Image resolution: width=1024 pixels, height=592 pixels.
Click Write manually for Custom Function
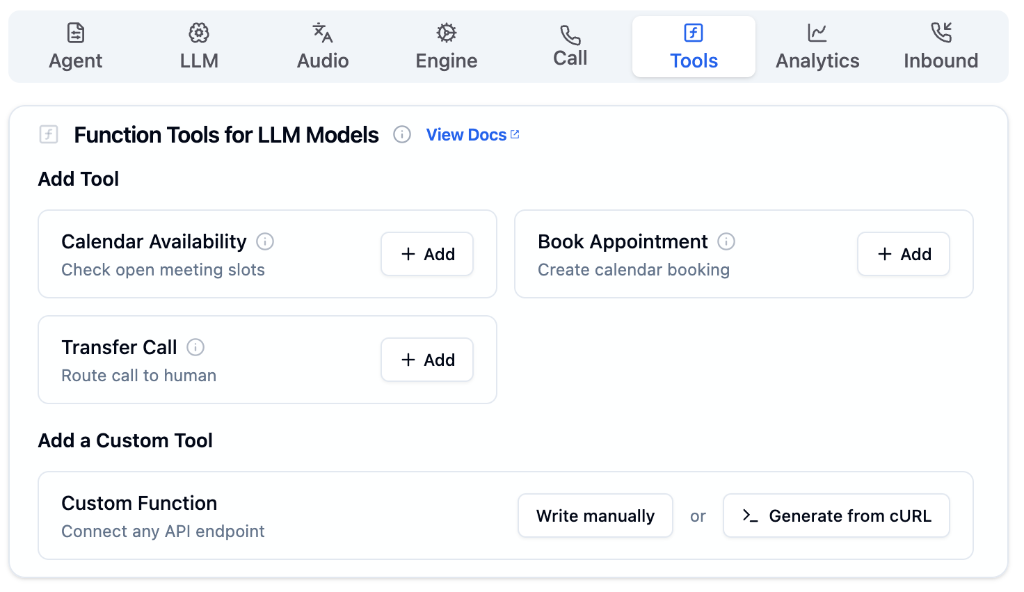pyautogui.click(x=596, y=516)
